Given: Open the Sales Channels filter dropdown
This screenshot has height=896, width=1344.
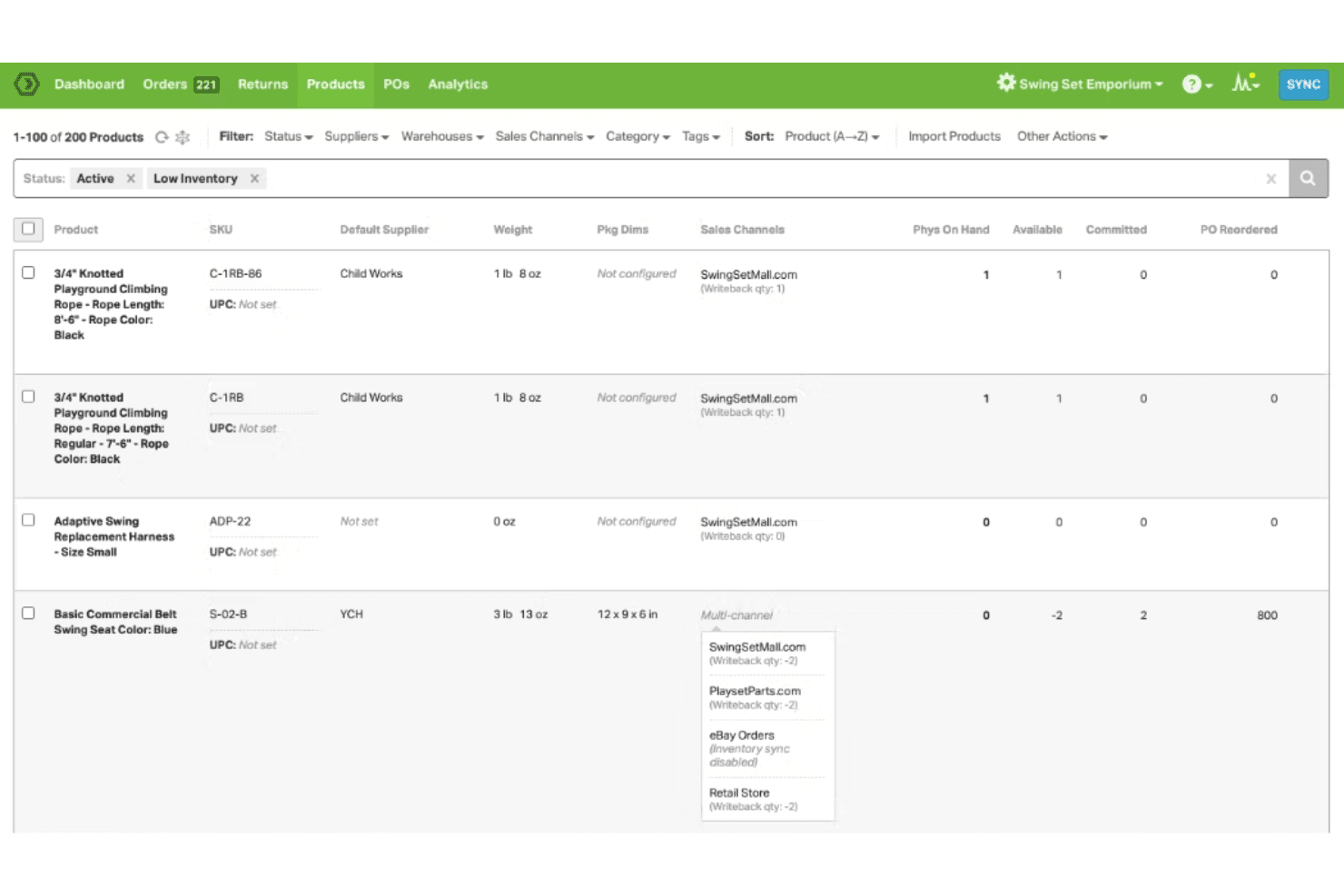Looking at the screenshot, I should 545,136.
